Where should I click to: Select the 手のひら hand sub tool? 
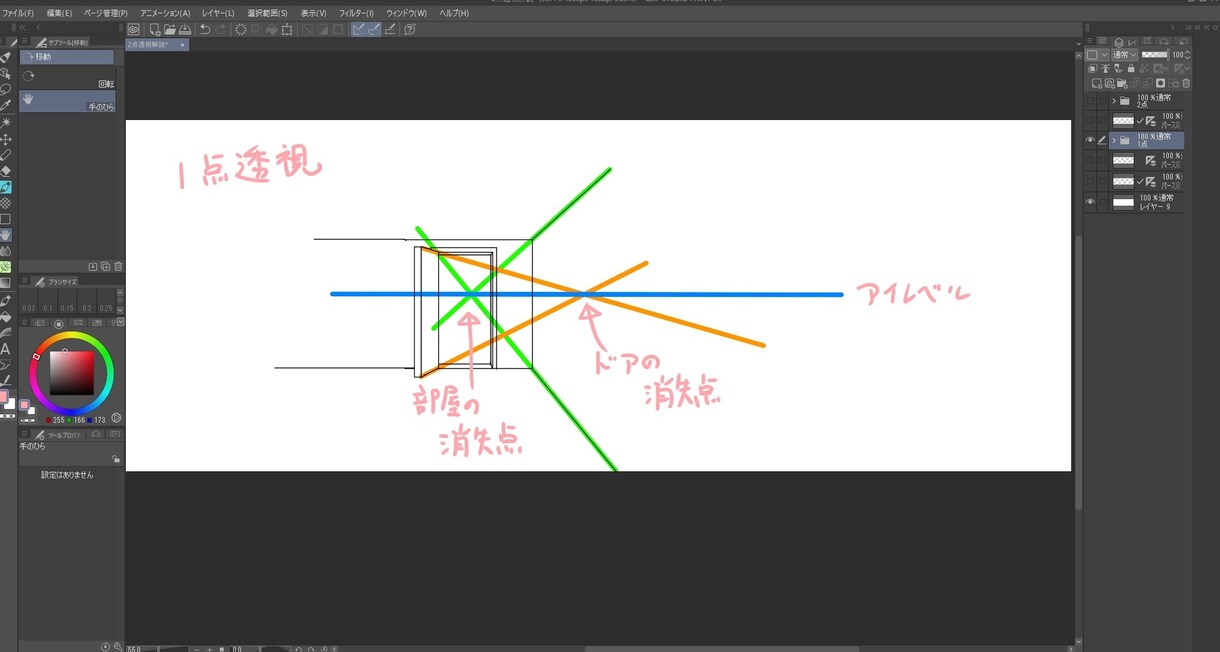pos(67,101)
